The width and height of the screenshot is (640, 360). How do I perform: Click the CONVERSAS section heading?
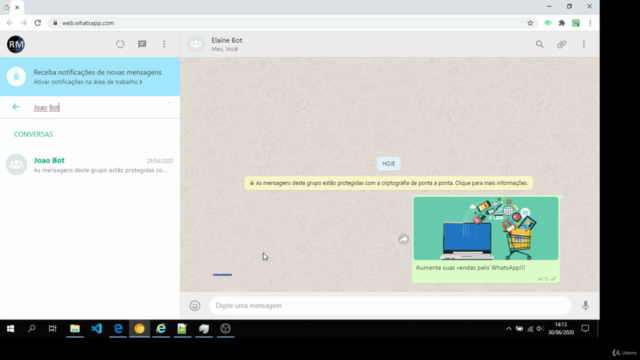pyautogui.click(x=33, y=134)
